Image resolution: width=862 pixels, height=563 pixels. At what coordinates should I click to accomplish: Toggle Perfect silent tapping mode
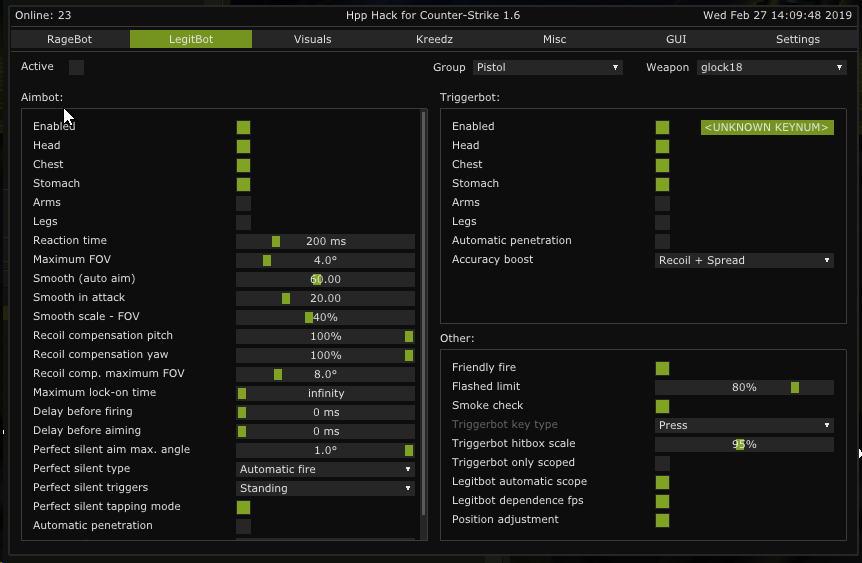tap(243, 507)
